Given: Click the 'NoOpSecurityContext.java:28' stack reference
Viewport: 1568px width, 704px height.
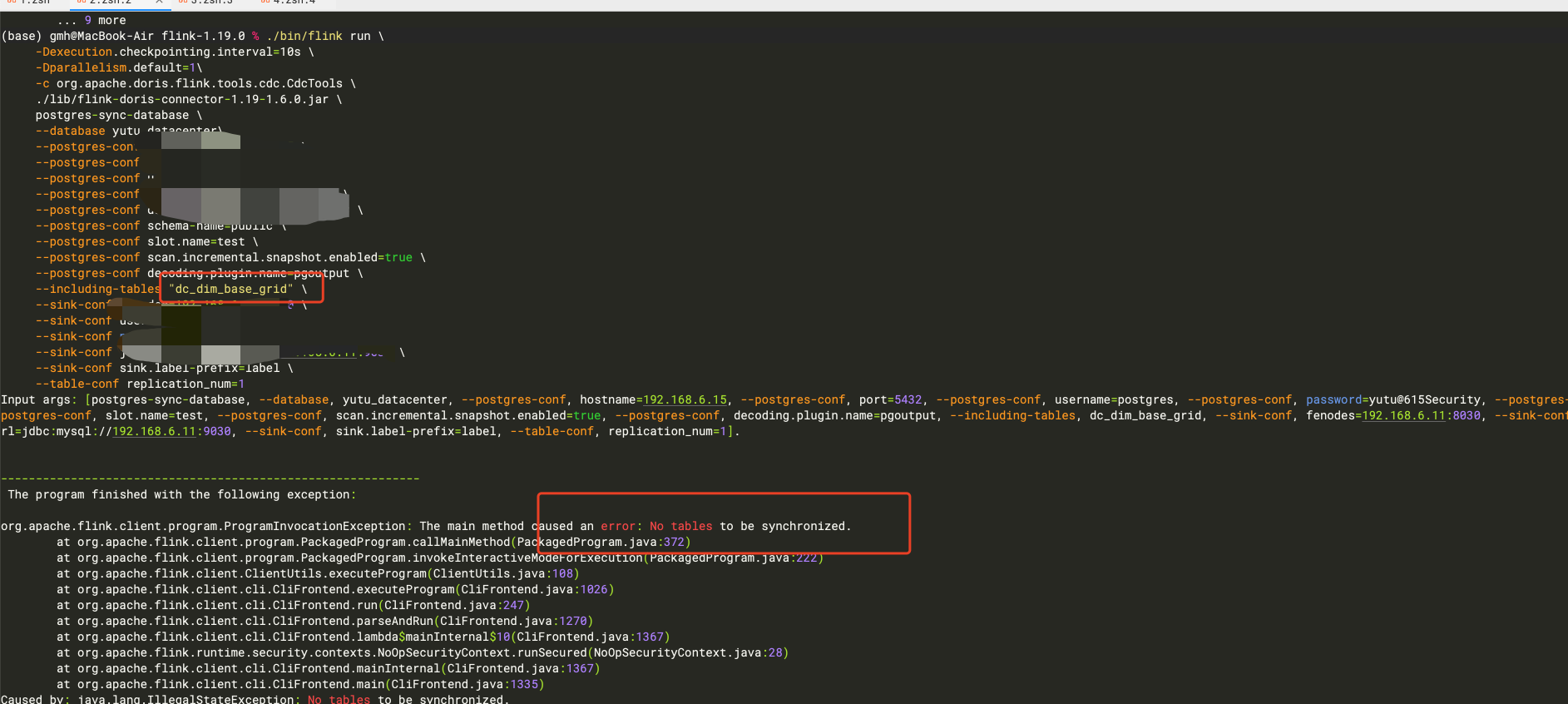Looking at the screenshot, I should pyautogui.click(x=688, y=653).
